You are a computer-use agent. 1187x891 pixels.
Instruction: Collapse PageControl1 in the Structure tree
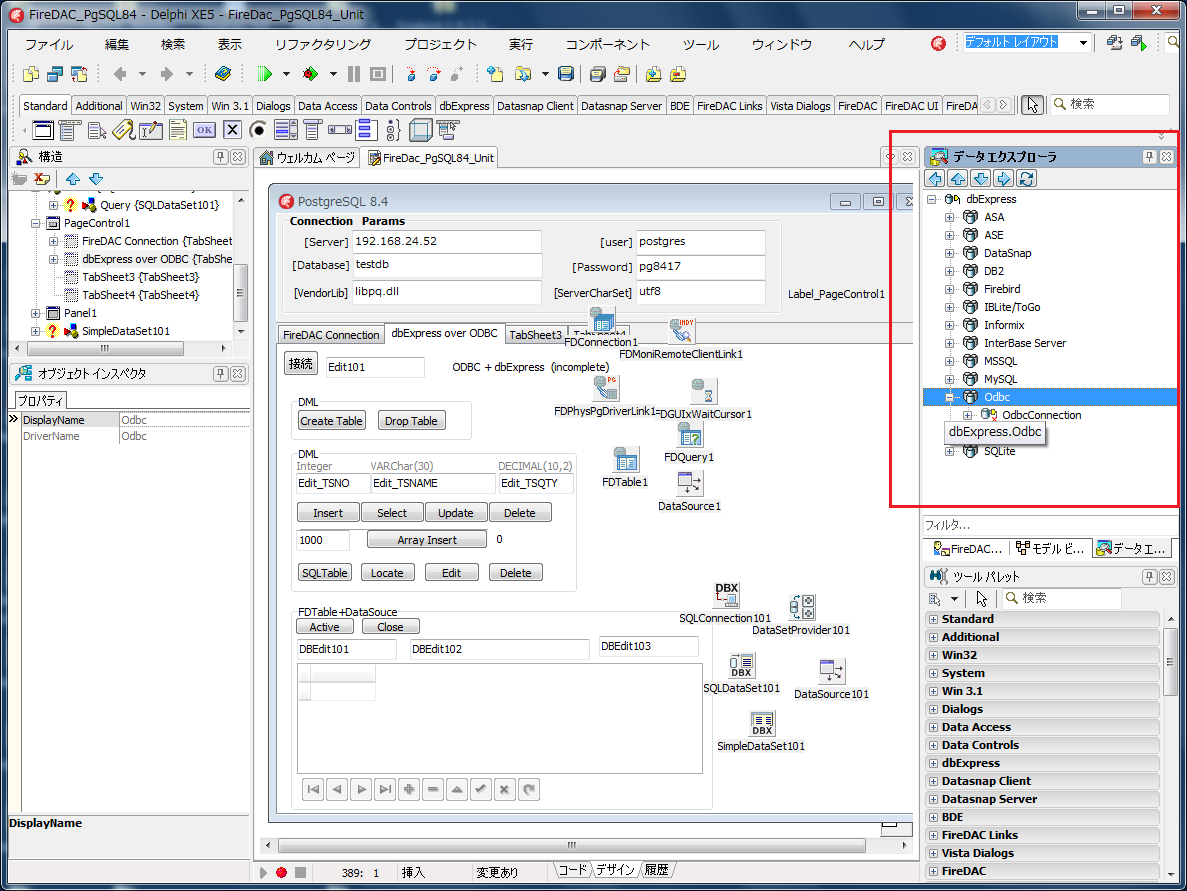click(x=36, y=223)
